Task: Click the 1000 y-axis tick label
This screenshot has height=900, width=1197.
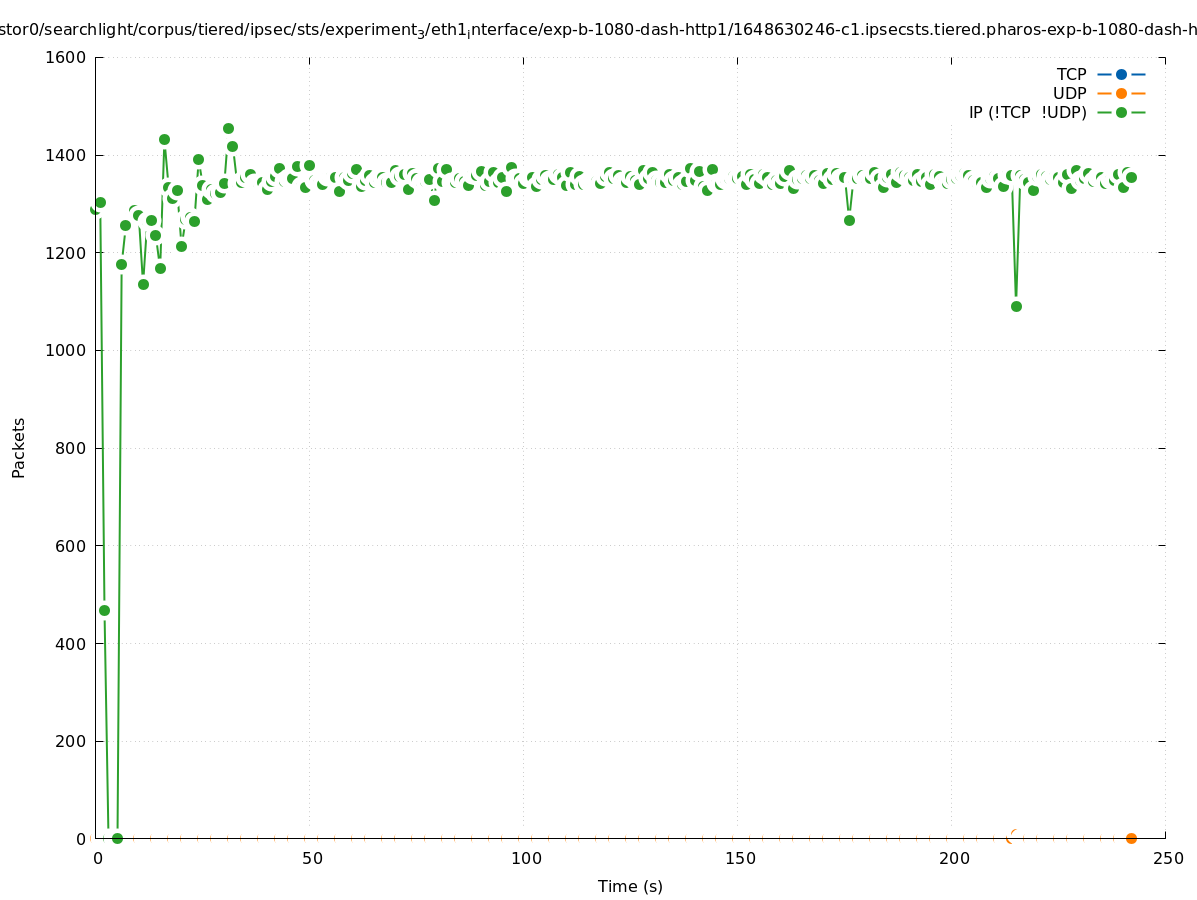Action: click(66, 350)
